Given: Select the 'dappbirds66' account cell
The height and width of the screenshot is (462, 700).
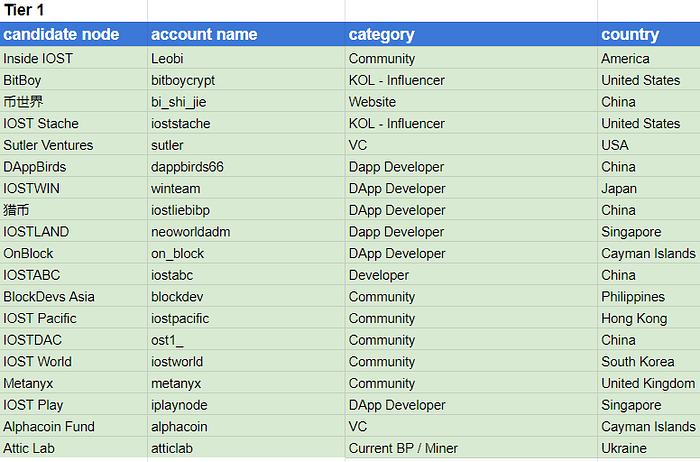Looking at the screenshot, I should coord(246,167).
